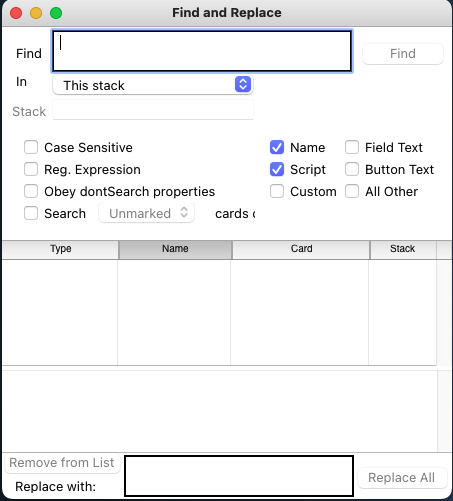
Task: Sort results by Type column
Action: point(60,249)
